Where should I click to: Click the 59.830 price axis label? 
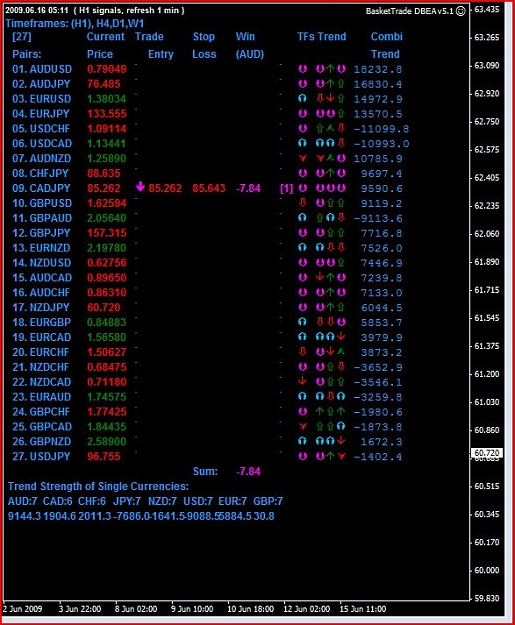(x=487, y=598)
